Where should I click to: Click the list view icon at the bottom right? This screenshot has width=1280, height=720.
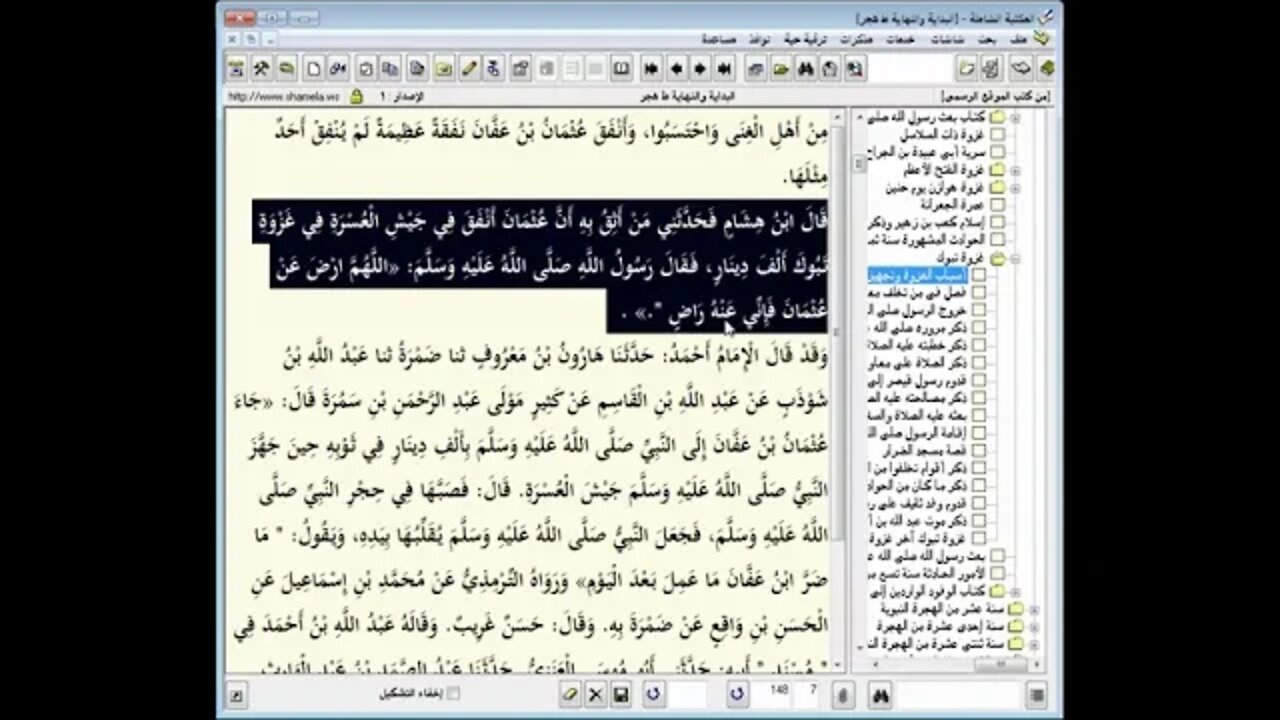click(x=1037, y=694)
